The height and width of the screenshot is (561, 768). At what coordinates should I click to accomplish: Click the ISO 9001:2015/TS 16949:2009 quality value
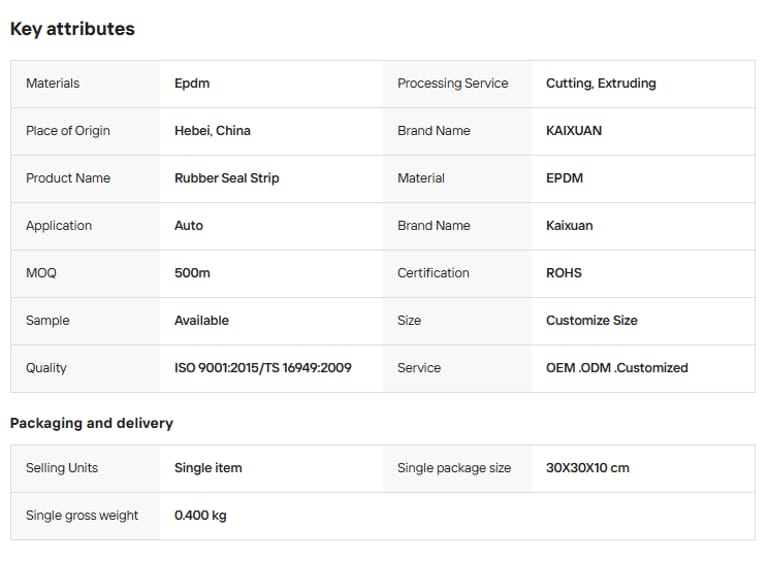click(263, 368)
